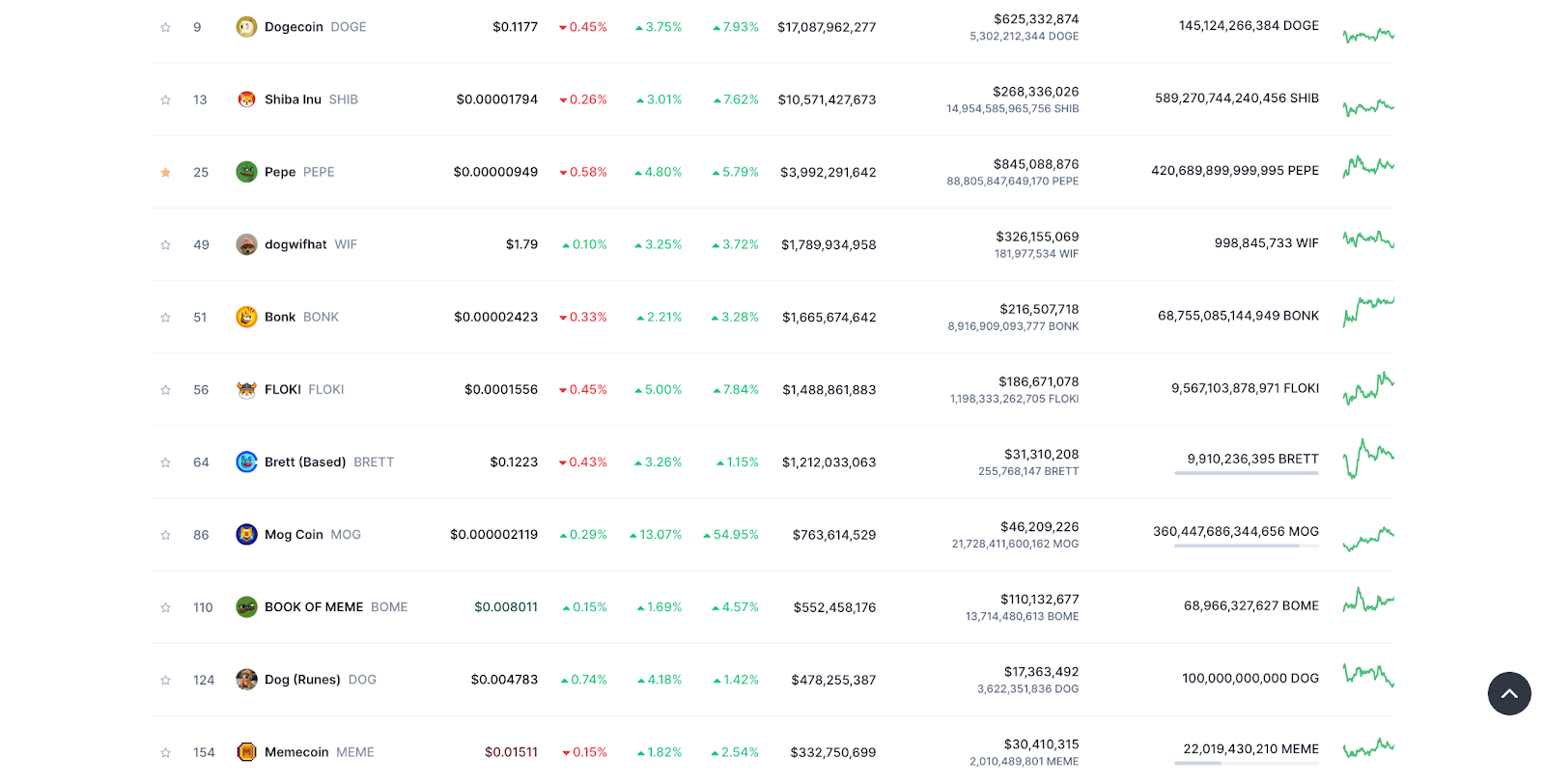The image size is (1545, 784).
Task: Star BOOK OF MEME to add to watchlist
Action: tap(165, 606)
